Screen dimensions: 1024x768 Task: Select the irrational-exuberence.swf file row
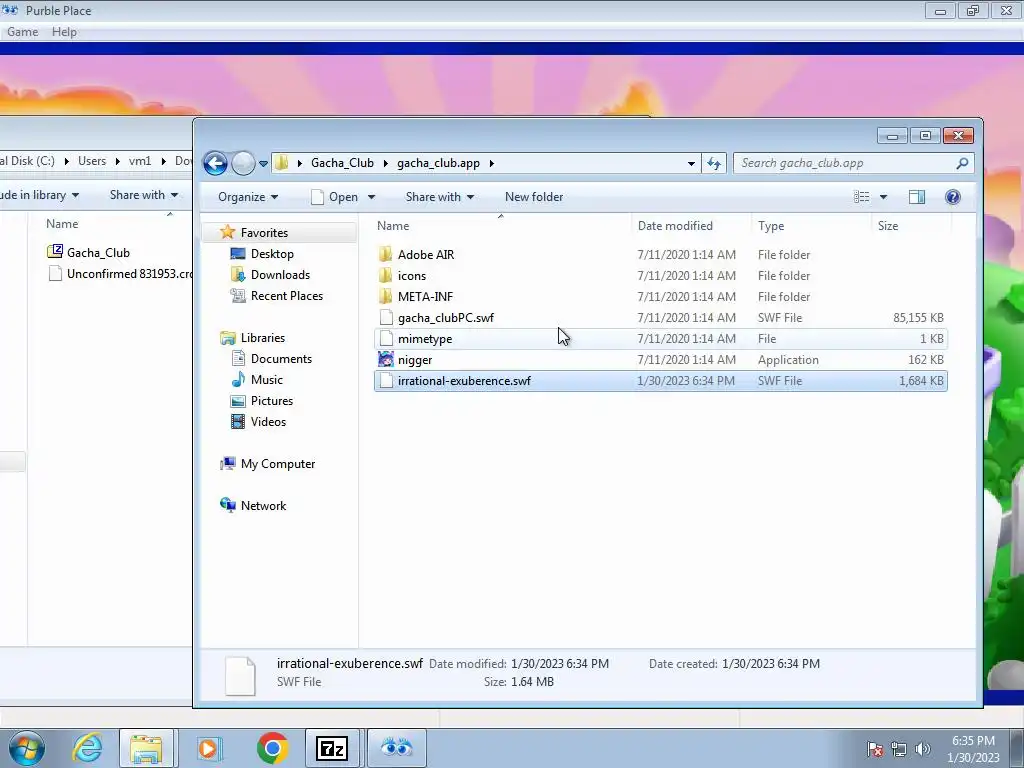660,381
